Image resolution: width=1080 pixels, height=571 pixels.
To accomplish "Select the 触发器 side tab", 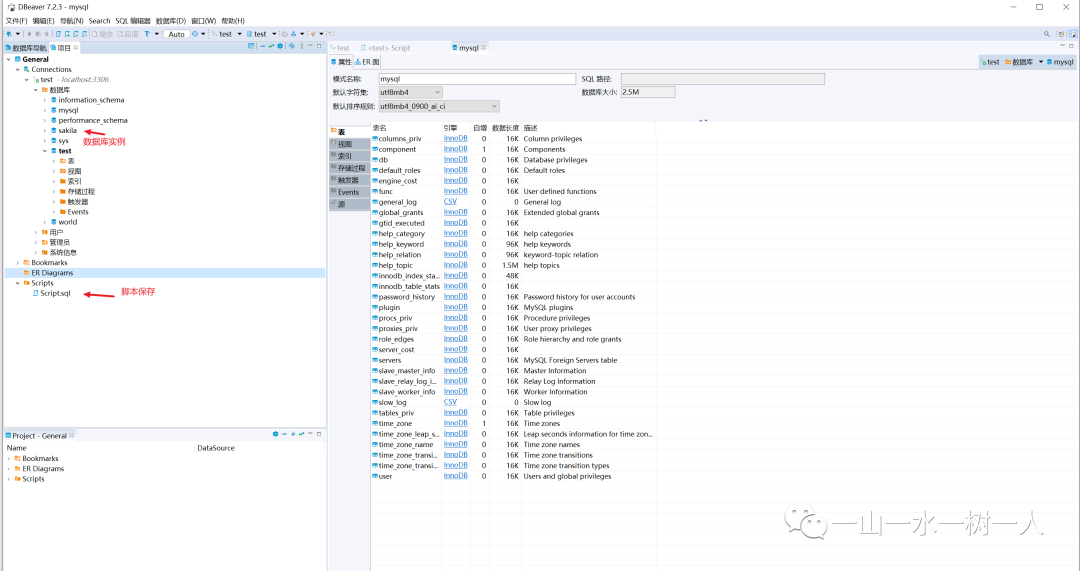I will tap(349, 180).
